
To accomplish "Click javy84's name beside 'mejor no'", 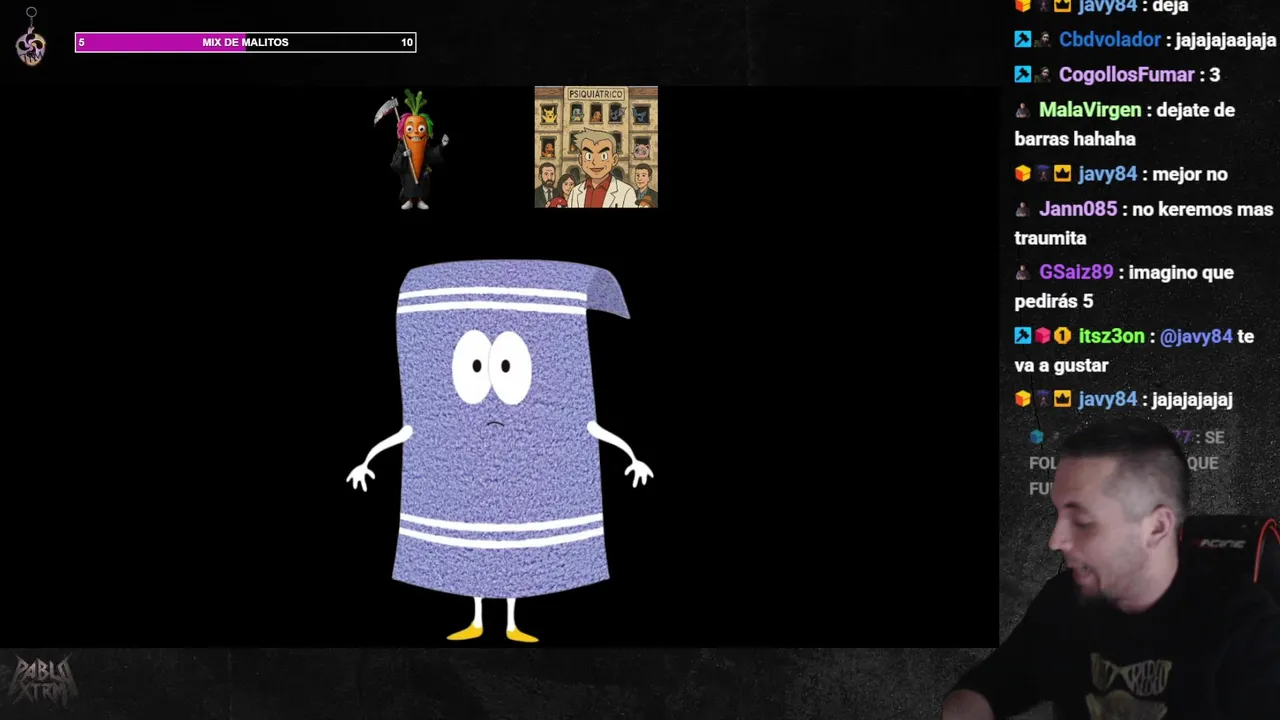I will pyautogui.click(x=1107, y=174).
